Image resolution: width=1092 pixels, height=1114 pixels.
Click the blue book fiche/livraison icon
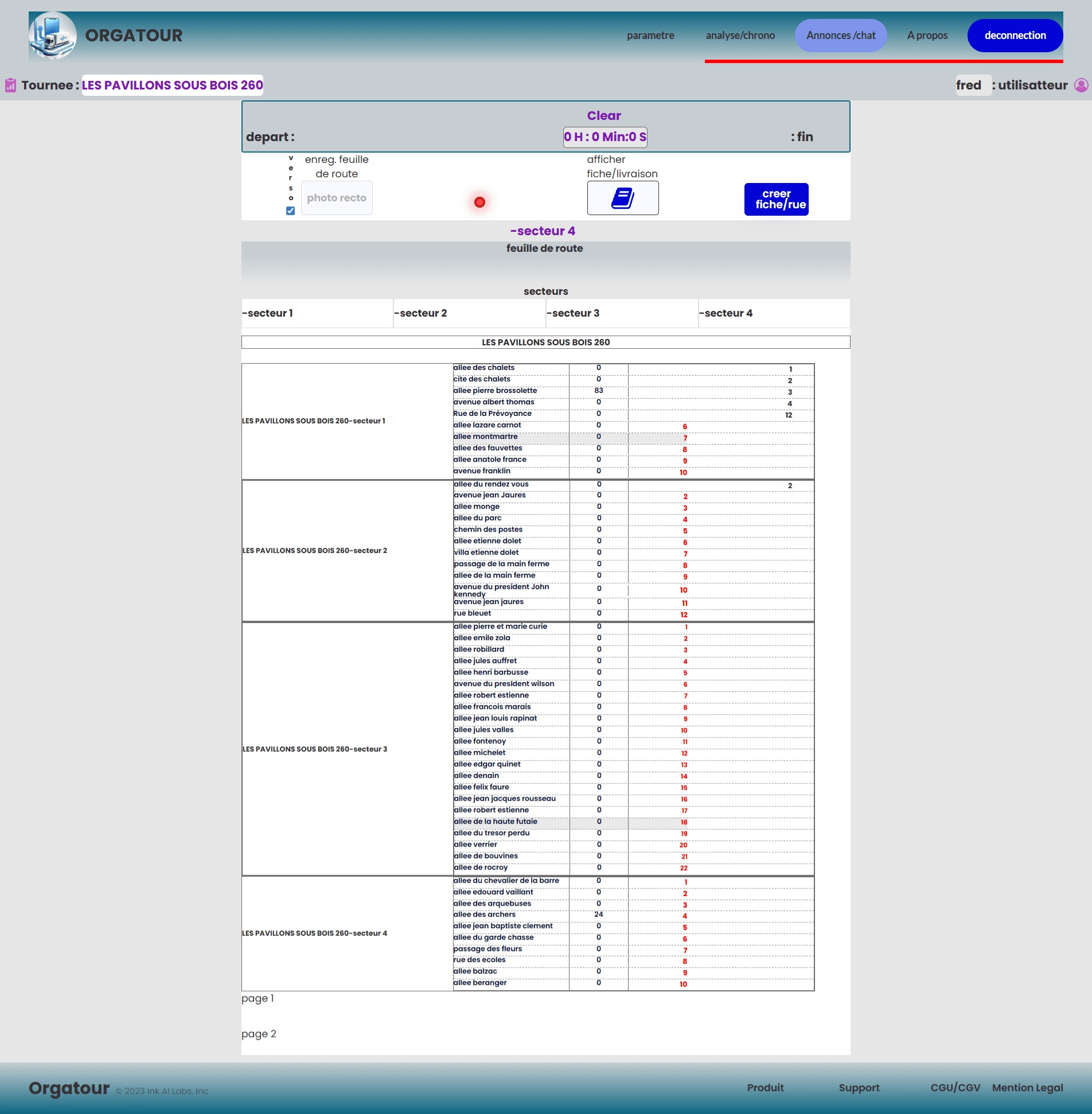pos(622,198)
